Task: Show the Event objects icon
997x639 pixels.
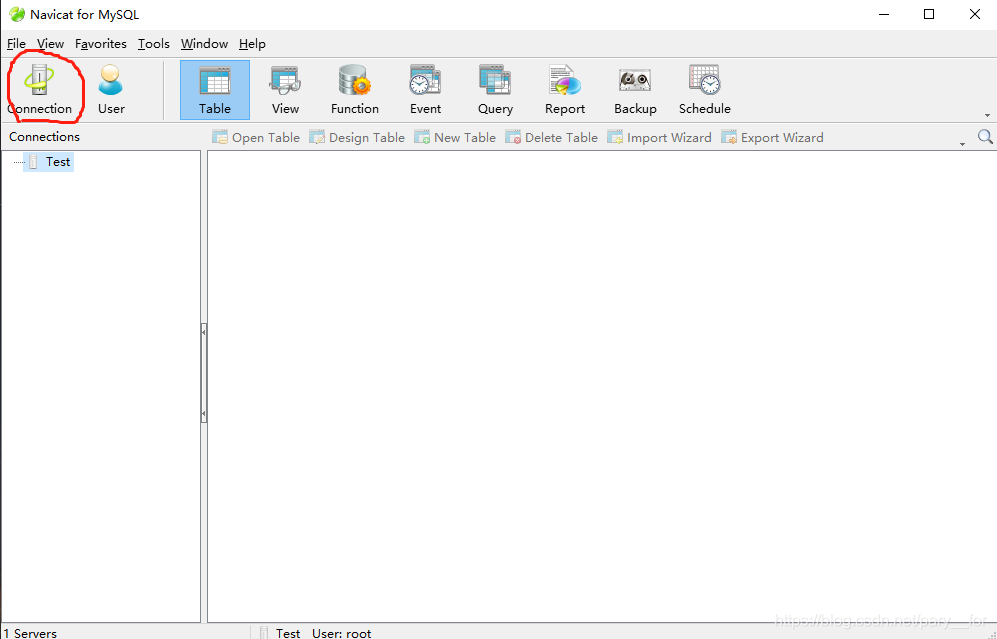Action: (x=425, y=89)
